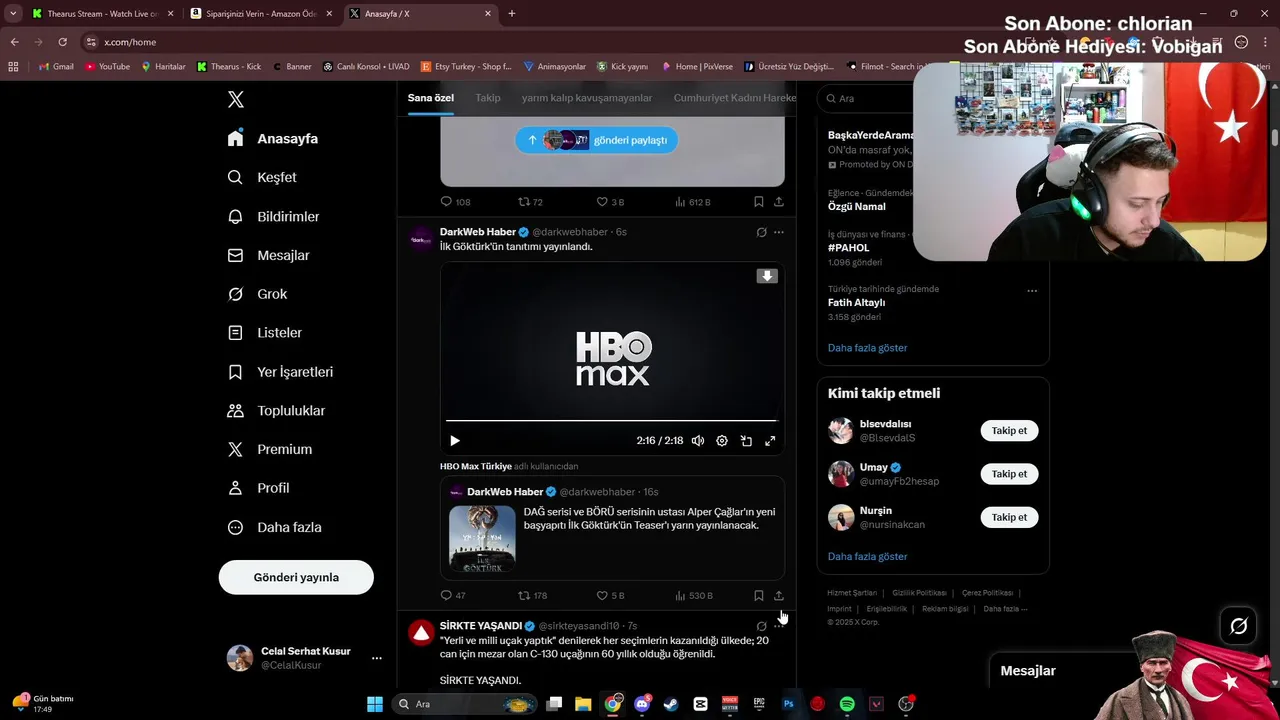Viewport: 1280px width, 720px height.
Task: Reply to the post with 108 comments
Action: click(x=455, y=201)
